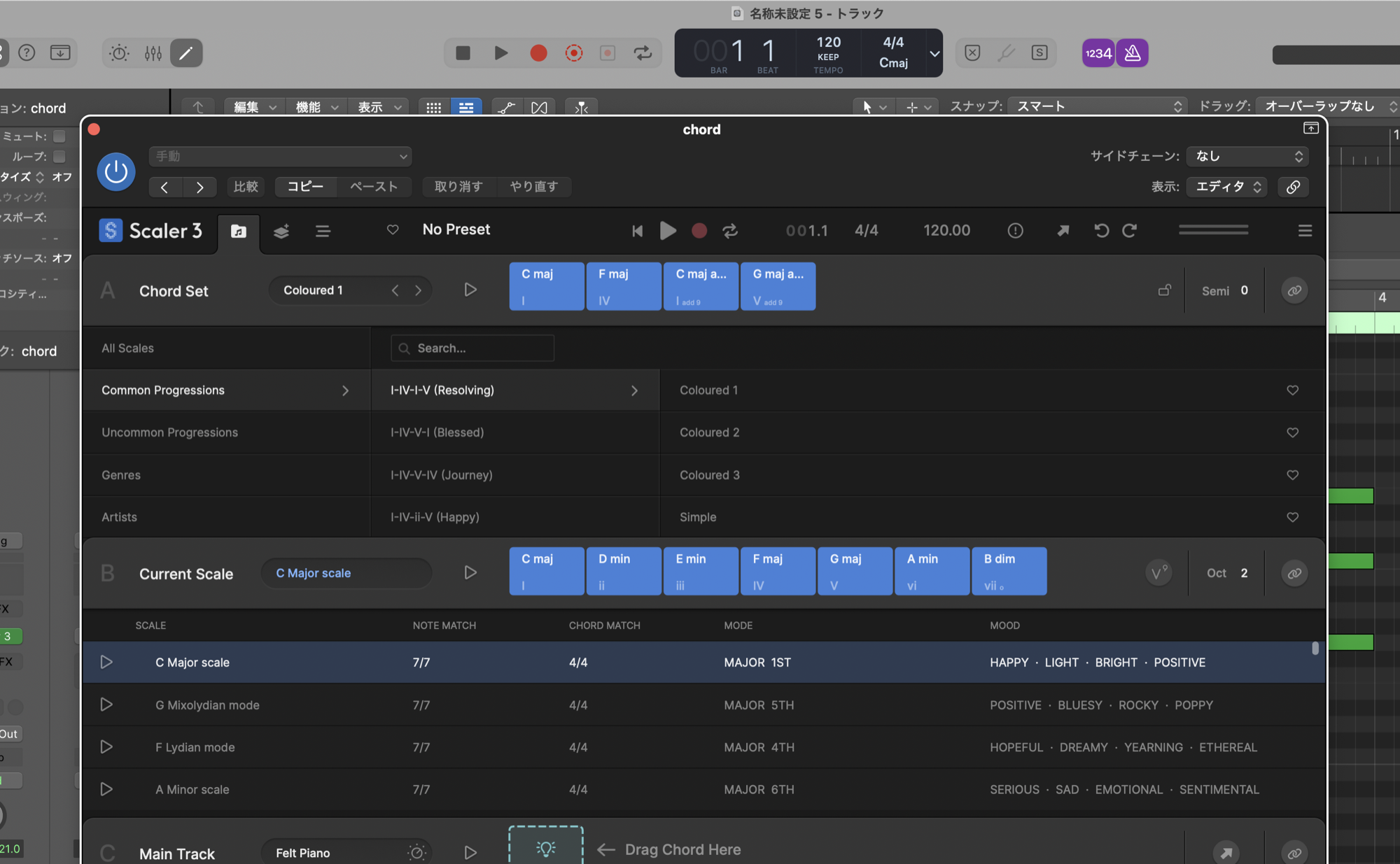Image resolution: width=1400 pixels, height=864 pixels.
Task: Expand the Common Progressions category
Action: coord(226,390)
